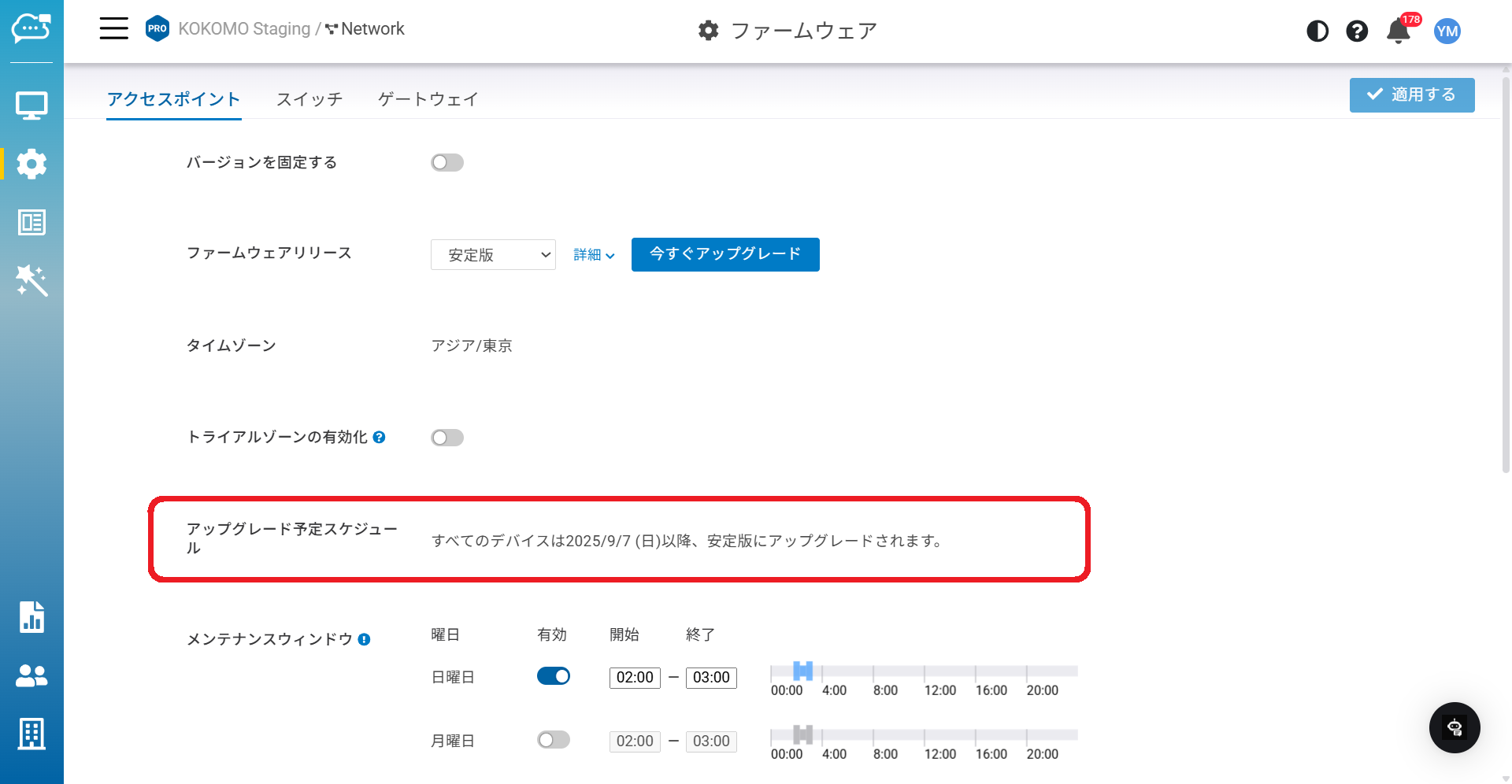Screen dimensions: 1512x784
Task: Open the help question mark icon
Action: point(1357,31)
